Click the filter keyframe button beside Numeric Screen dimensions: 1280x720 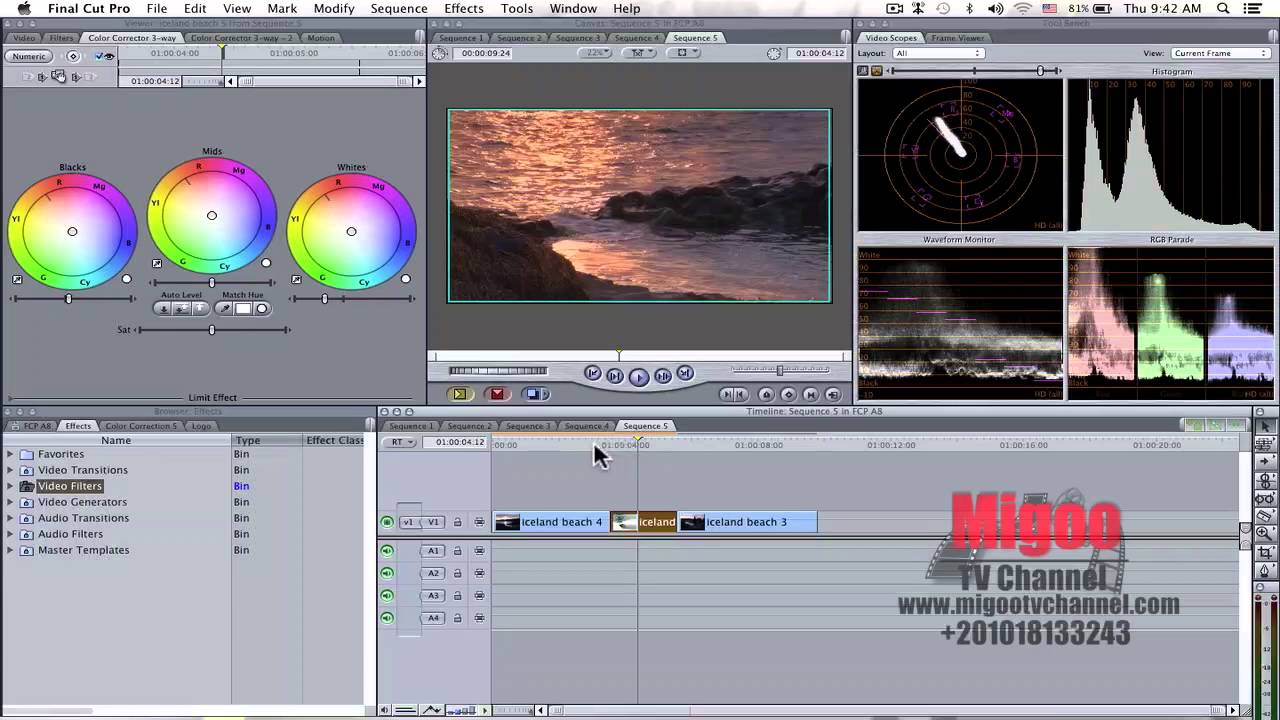click(x=73, y=56)
